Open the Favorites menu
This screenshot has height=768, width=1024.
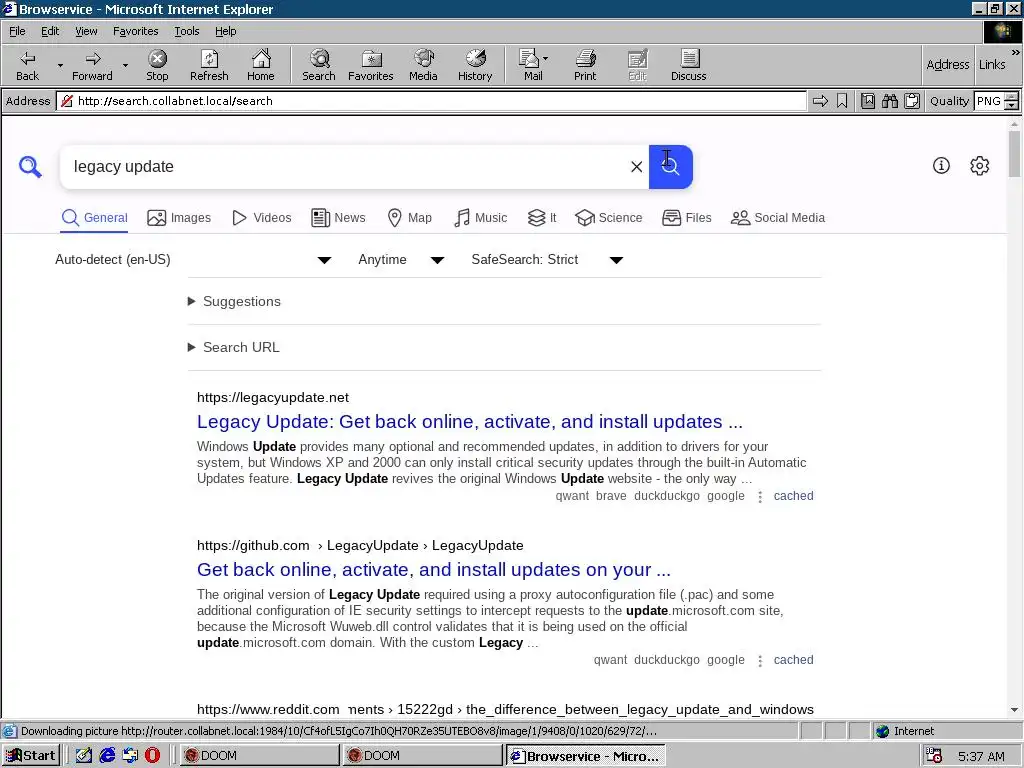tap(135, 31)
